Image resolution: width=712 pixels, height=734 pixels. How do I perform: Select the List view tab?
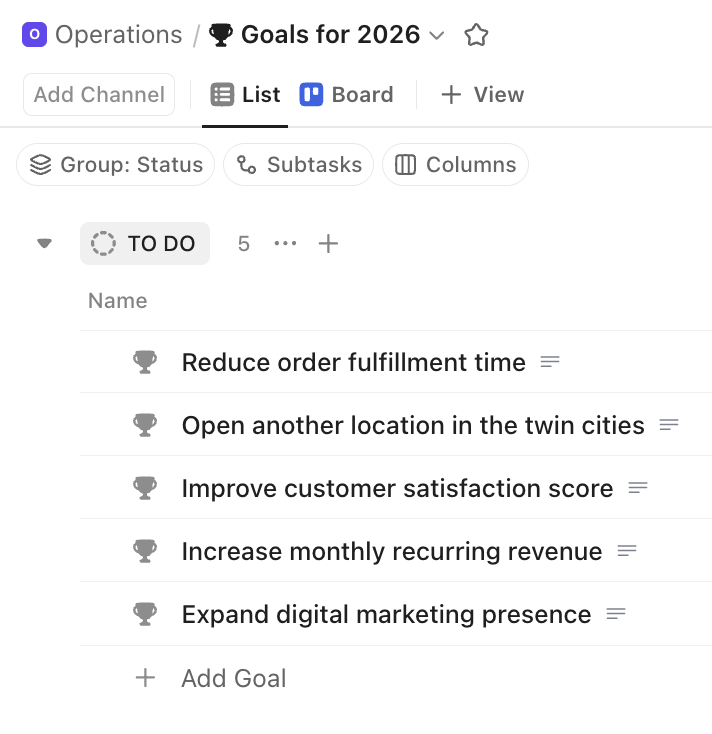pyautogui.click(x=246, y=95)
